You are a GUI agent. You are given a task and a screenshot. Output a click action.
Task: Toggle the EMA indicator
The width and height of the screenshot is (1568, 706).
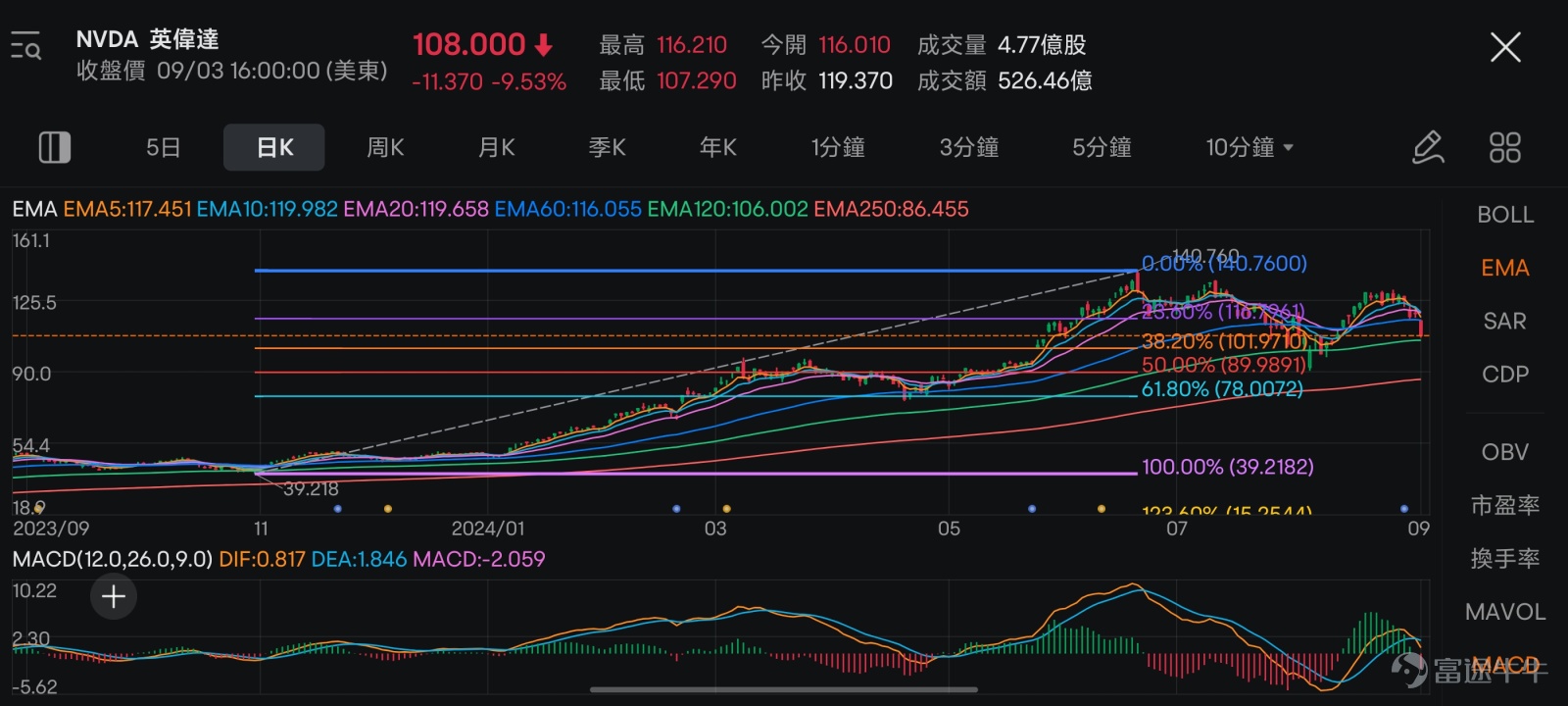pos(1505,268)
